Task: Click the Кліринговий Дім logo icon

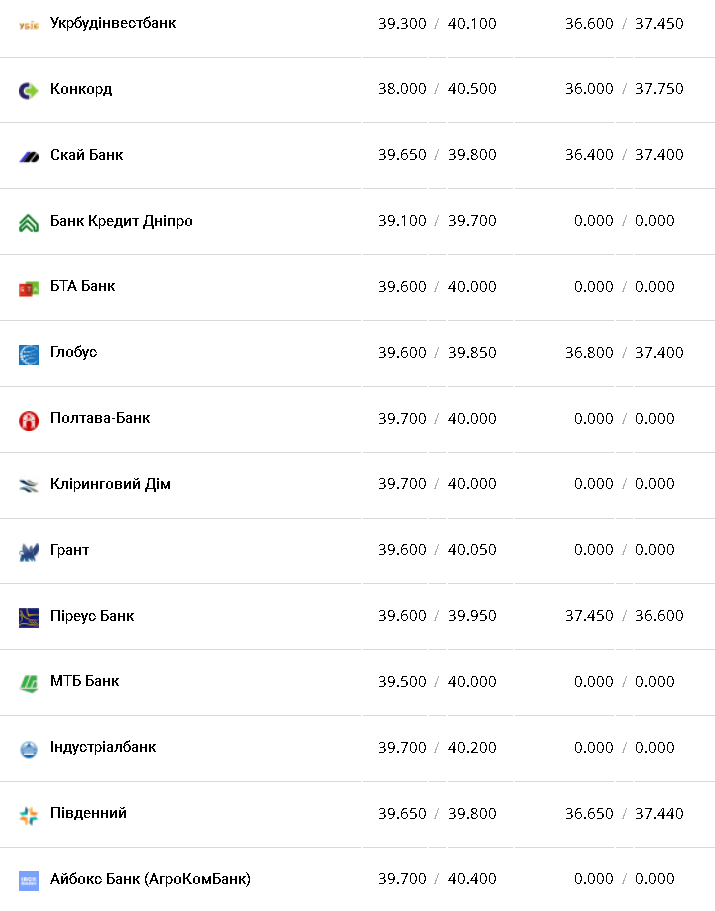Action: click(x=29, y=485)
